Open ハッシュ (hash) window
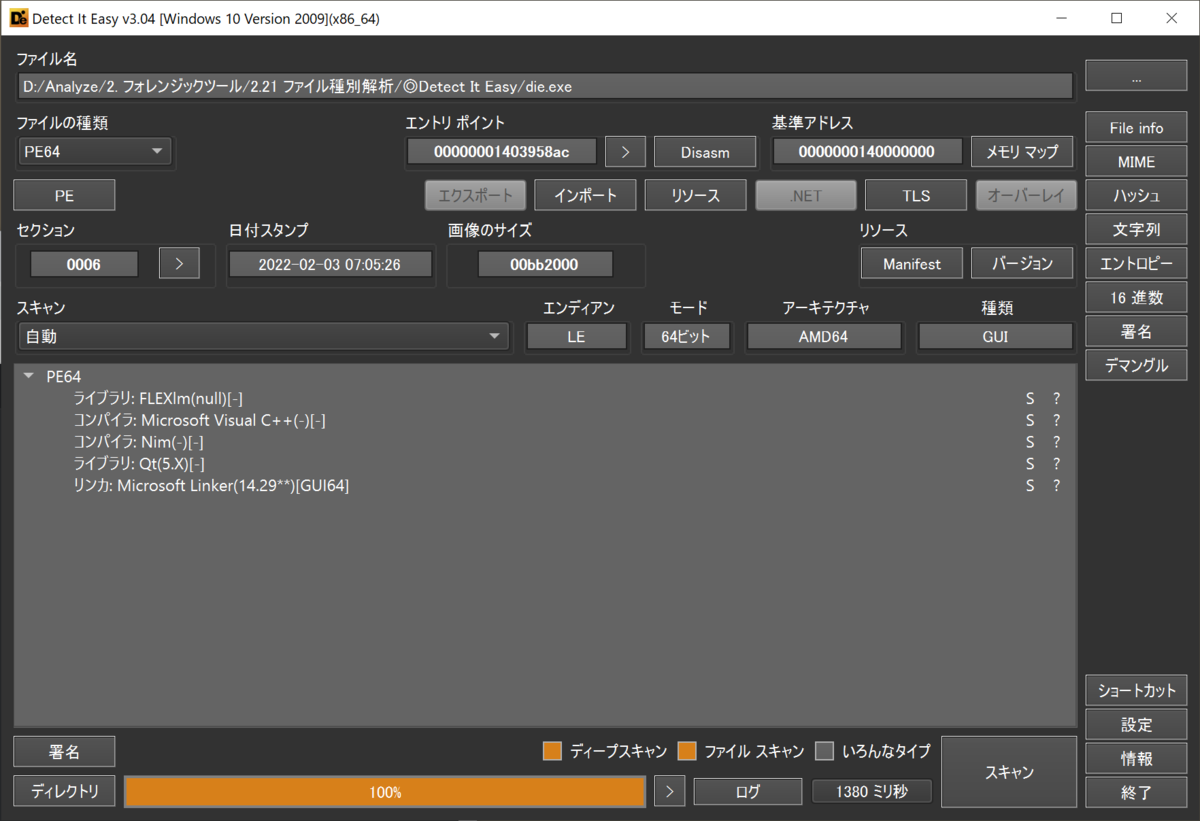Viewport: 1200px width, 821px height. [x=1136, y=196]
